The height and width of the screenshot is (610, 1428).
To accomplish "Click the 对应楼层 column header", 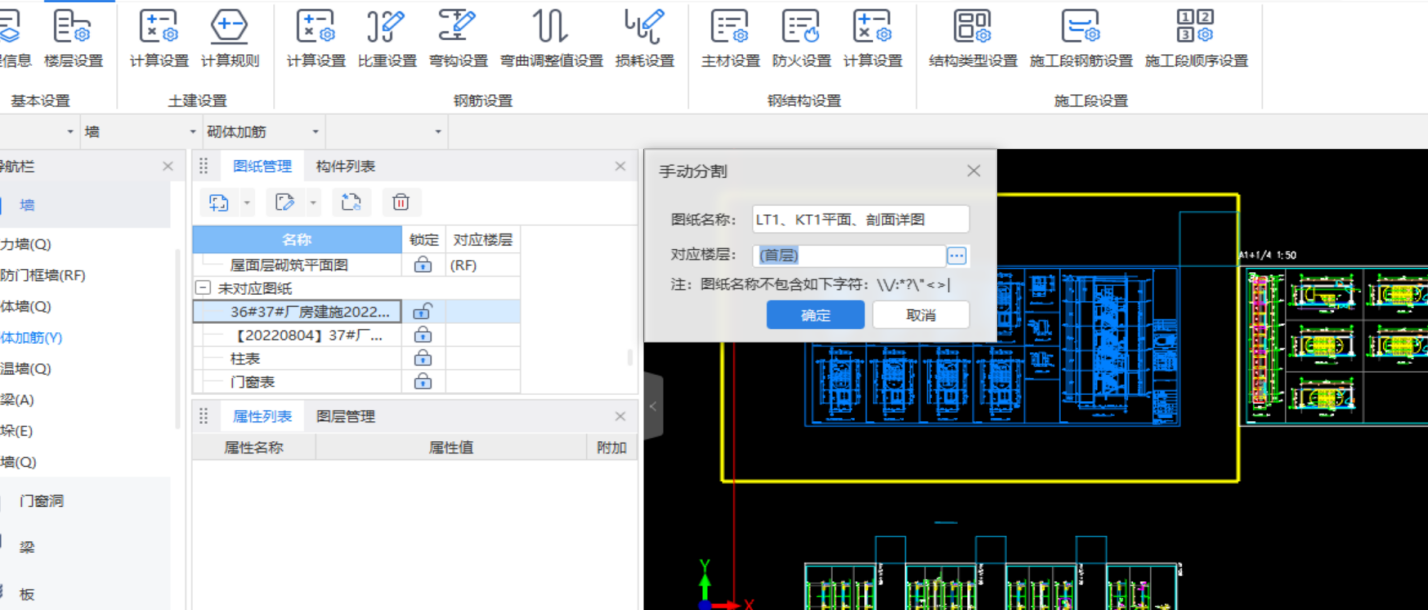I will point(483,240).
